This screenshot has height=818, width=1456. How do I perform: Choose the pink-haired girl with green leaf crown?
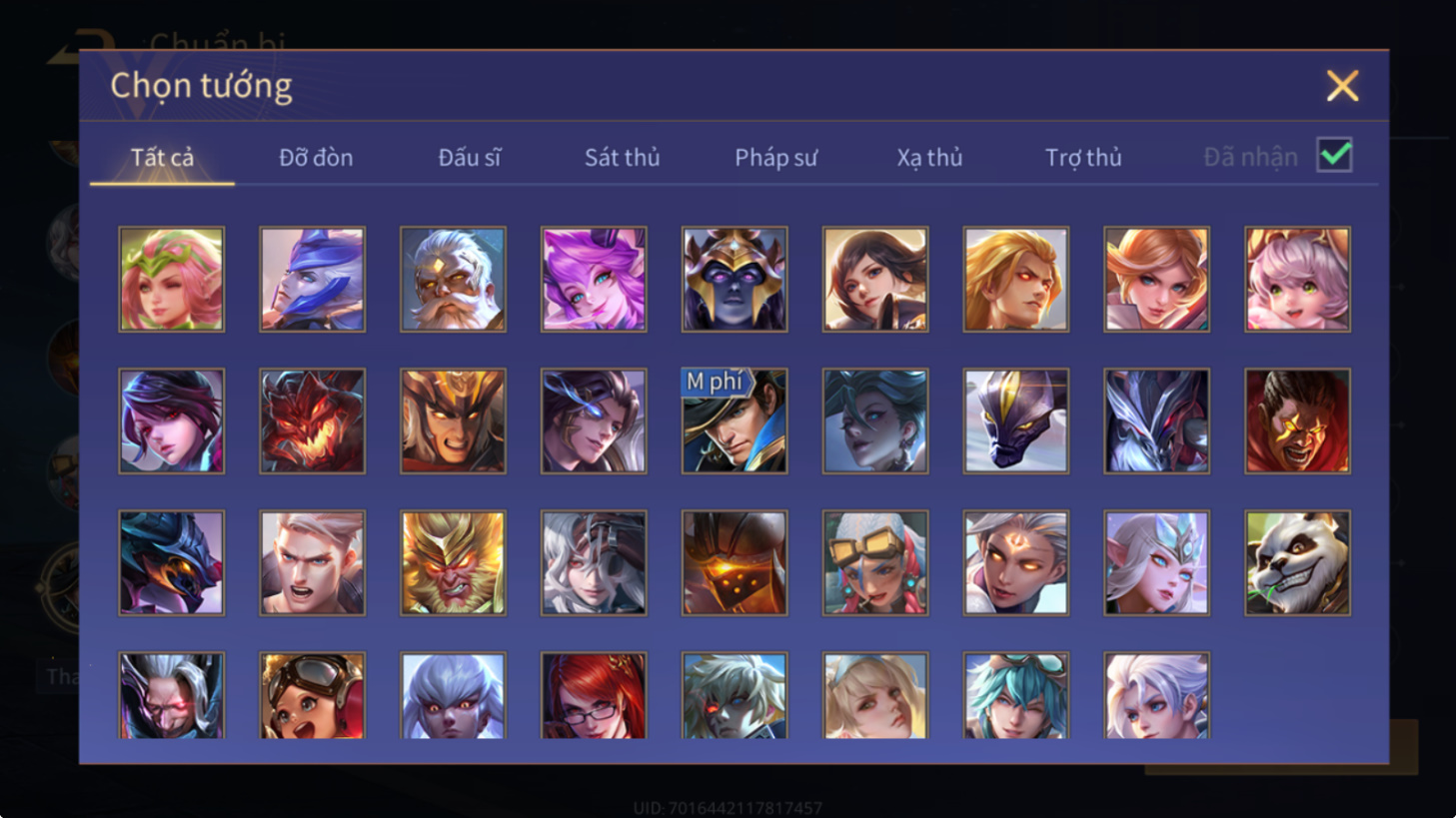pos(172,279)
